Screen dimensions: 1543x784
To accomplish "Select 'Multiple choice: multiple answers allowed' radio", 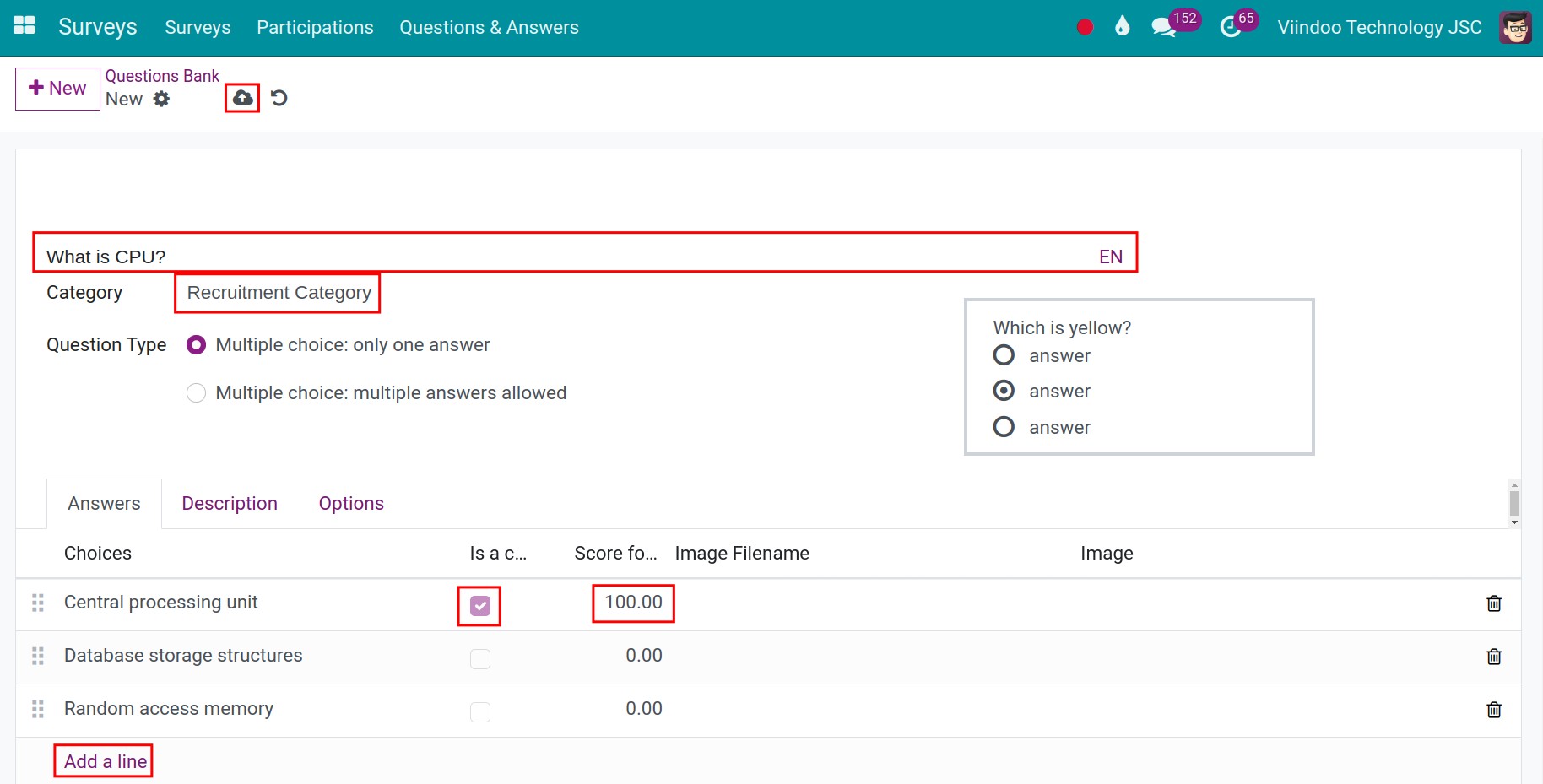I will point(196,393).
